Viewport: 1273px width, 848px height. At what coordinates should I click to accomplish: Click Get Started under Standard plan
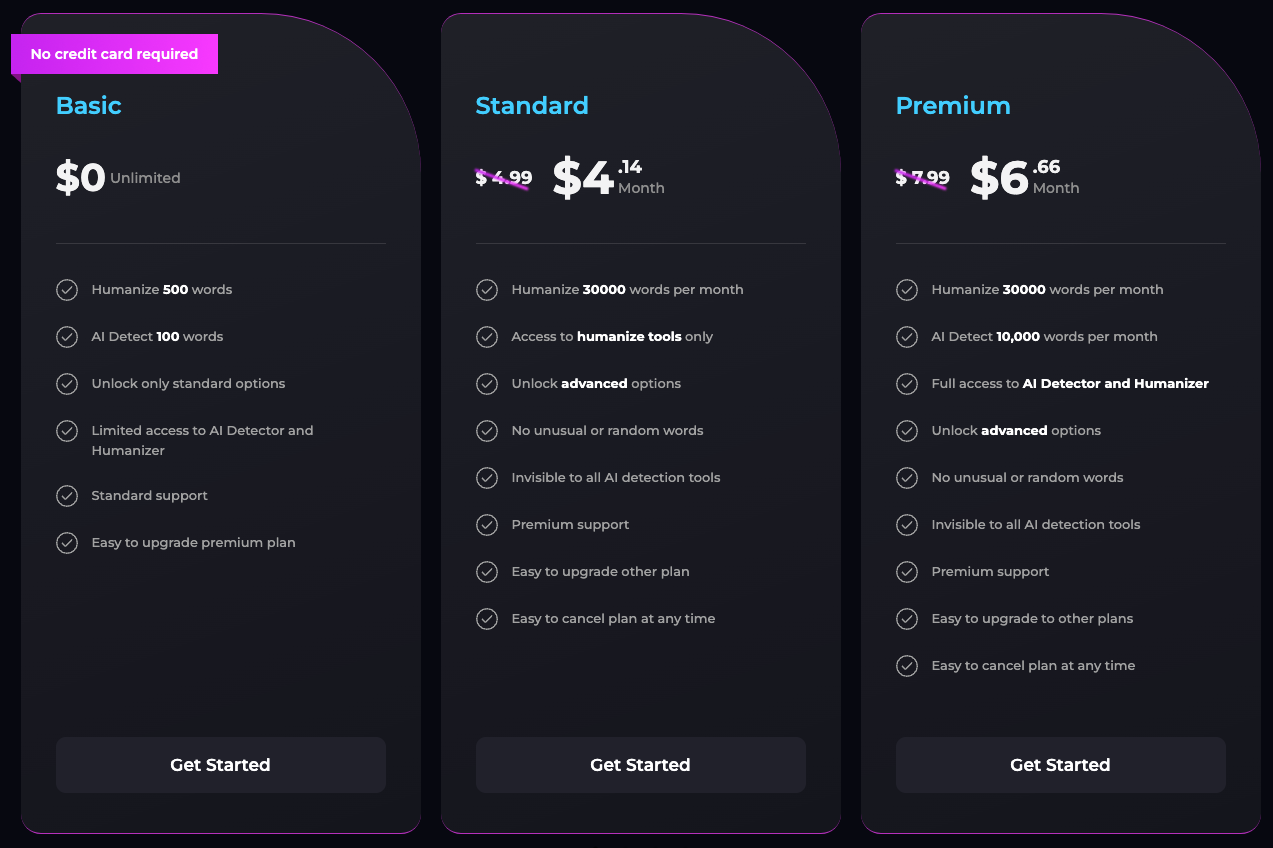pyautogui.click(x=640, y=765)
